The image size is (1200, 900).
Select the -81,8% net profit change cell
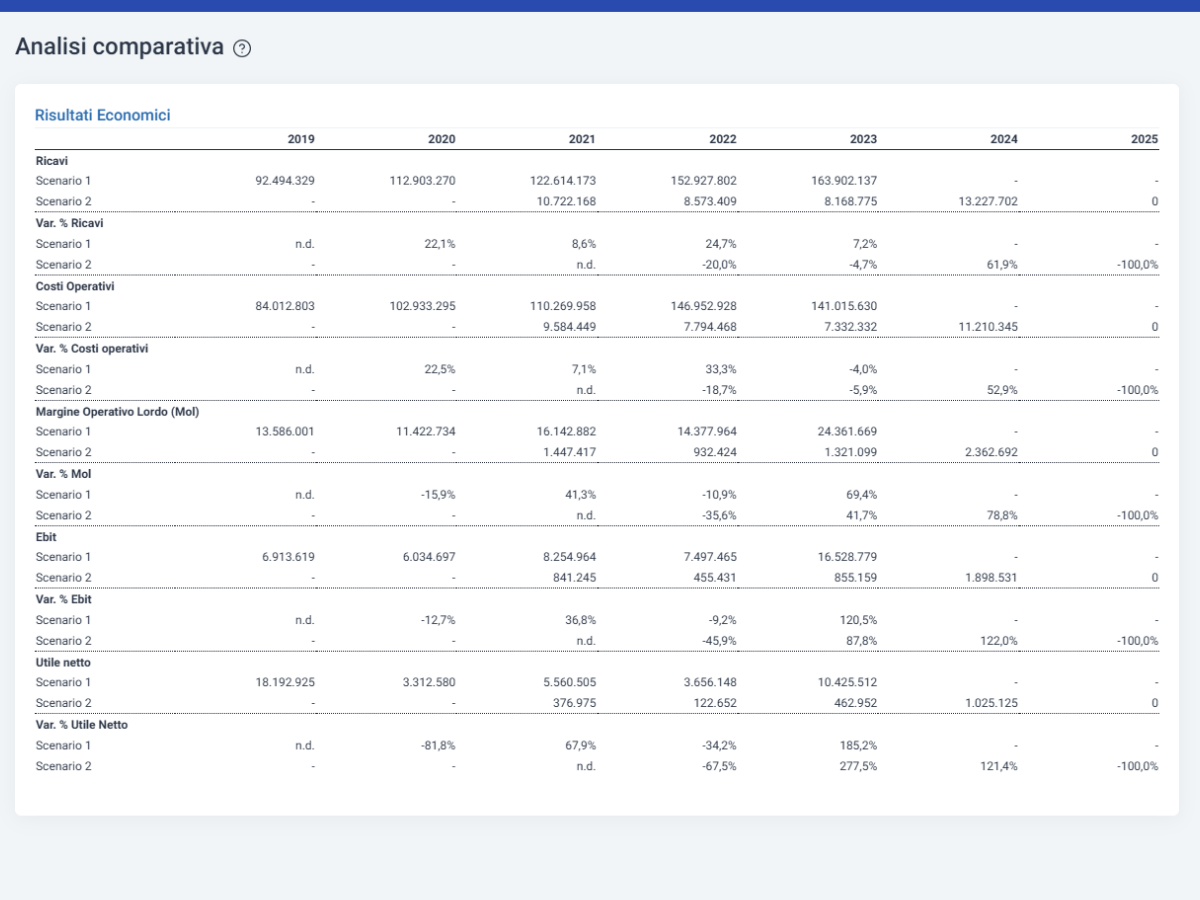439,746
